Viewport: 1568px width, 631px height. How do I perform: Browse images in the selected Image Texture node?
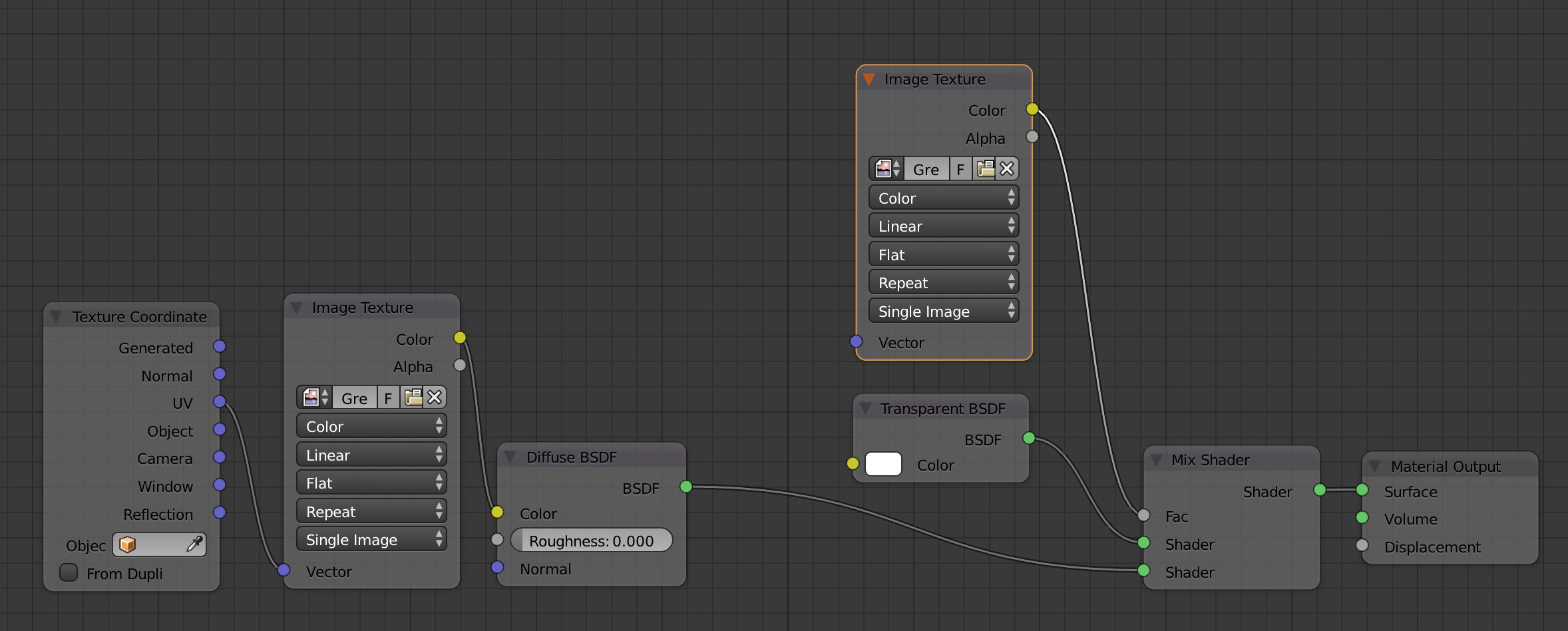pos(886,169)
